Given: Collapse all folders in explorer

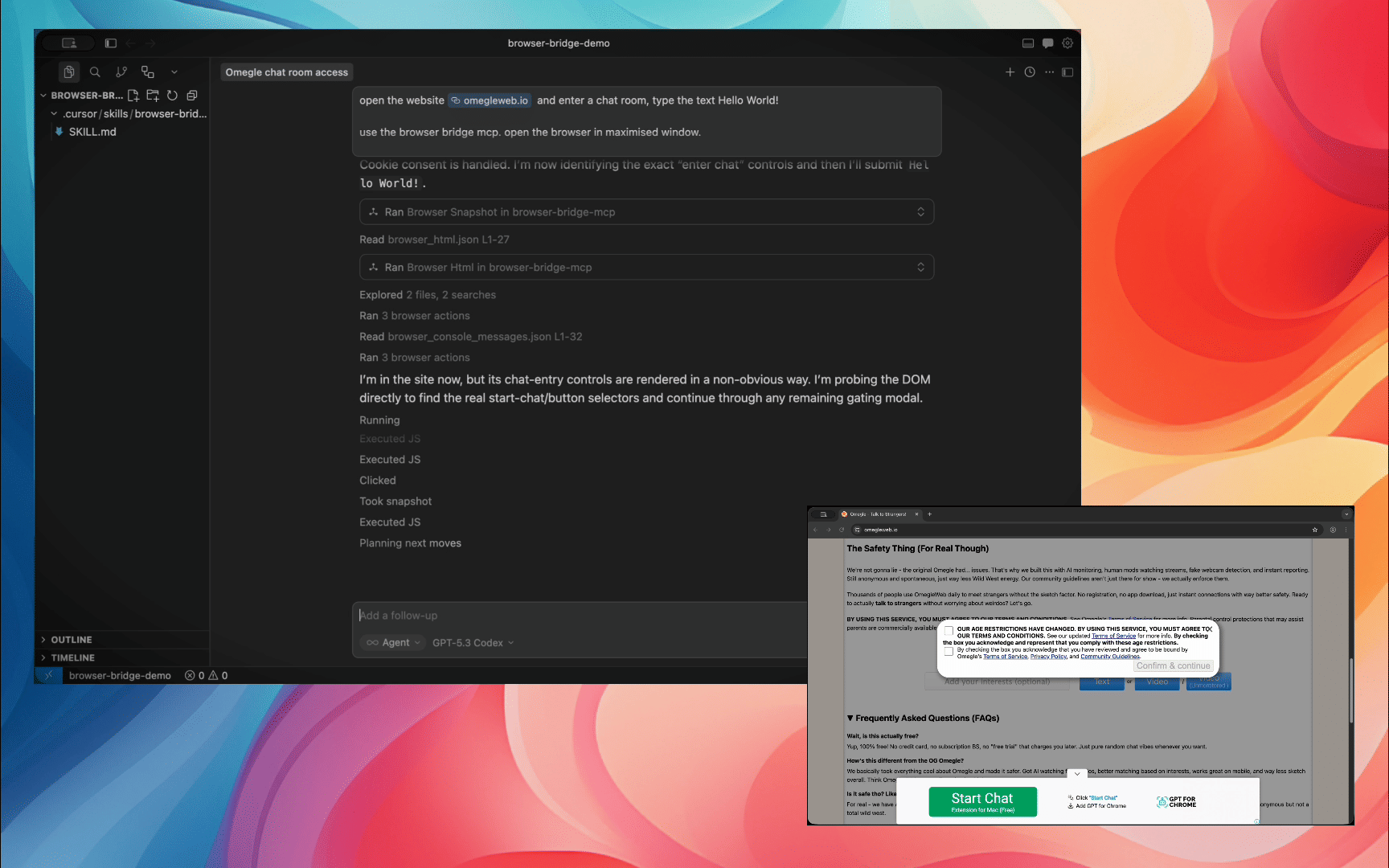Looking at the screenshot, I should point(192,95).
